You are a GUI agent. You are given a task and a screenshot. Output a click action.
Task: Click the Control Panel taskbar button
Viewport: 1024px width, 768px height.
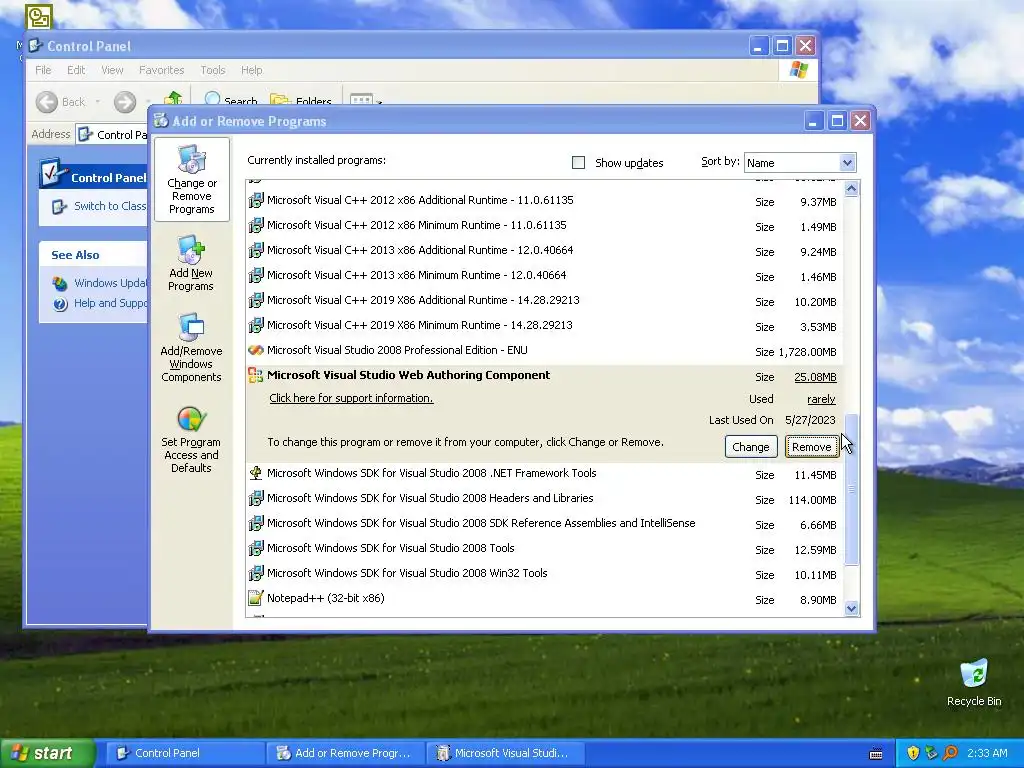tap(184, 753)
